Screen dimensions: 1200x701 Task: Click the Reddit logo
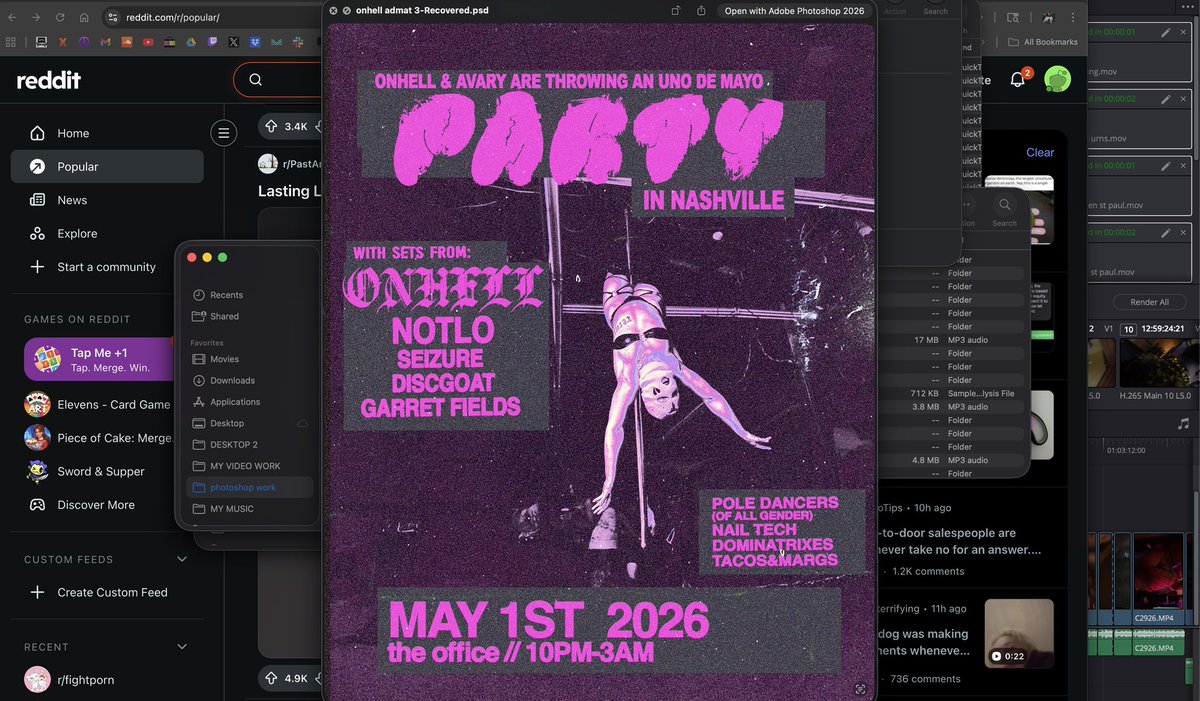(x=49, y=81)
